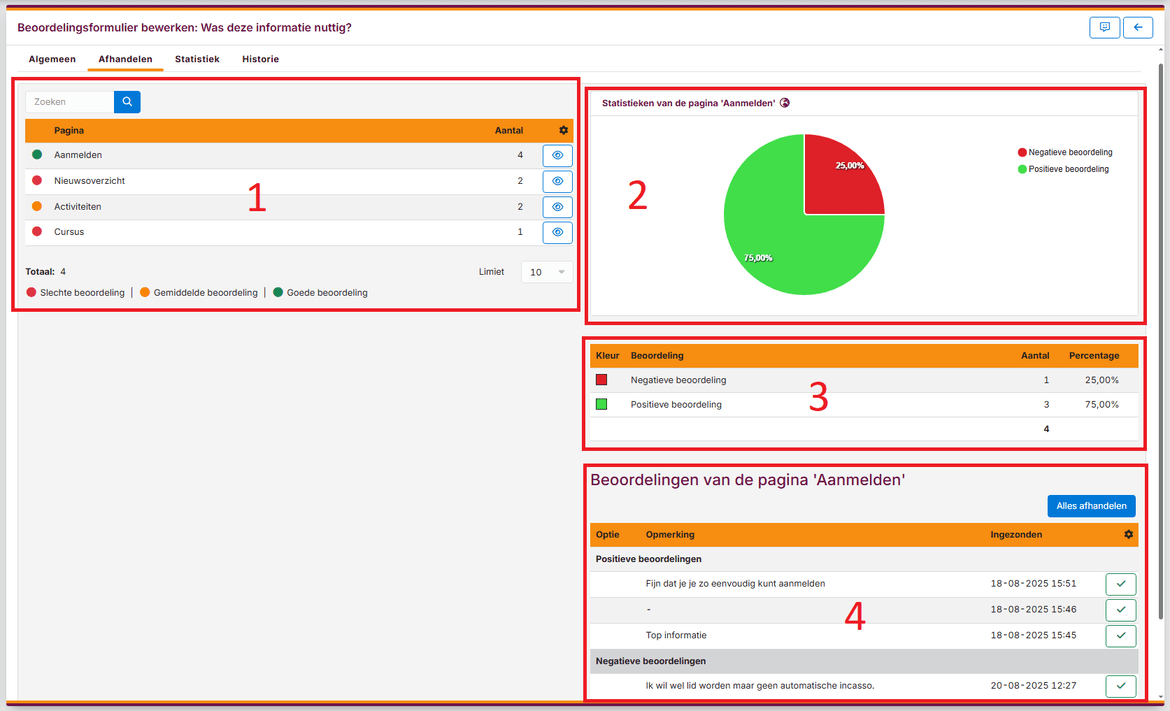The height and width of the screenshot is (711, 1170).
Task: Mark 'Fijn dat je zo eenvoudig' review handled
Action: [x=1120, y=584]
